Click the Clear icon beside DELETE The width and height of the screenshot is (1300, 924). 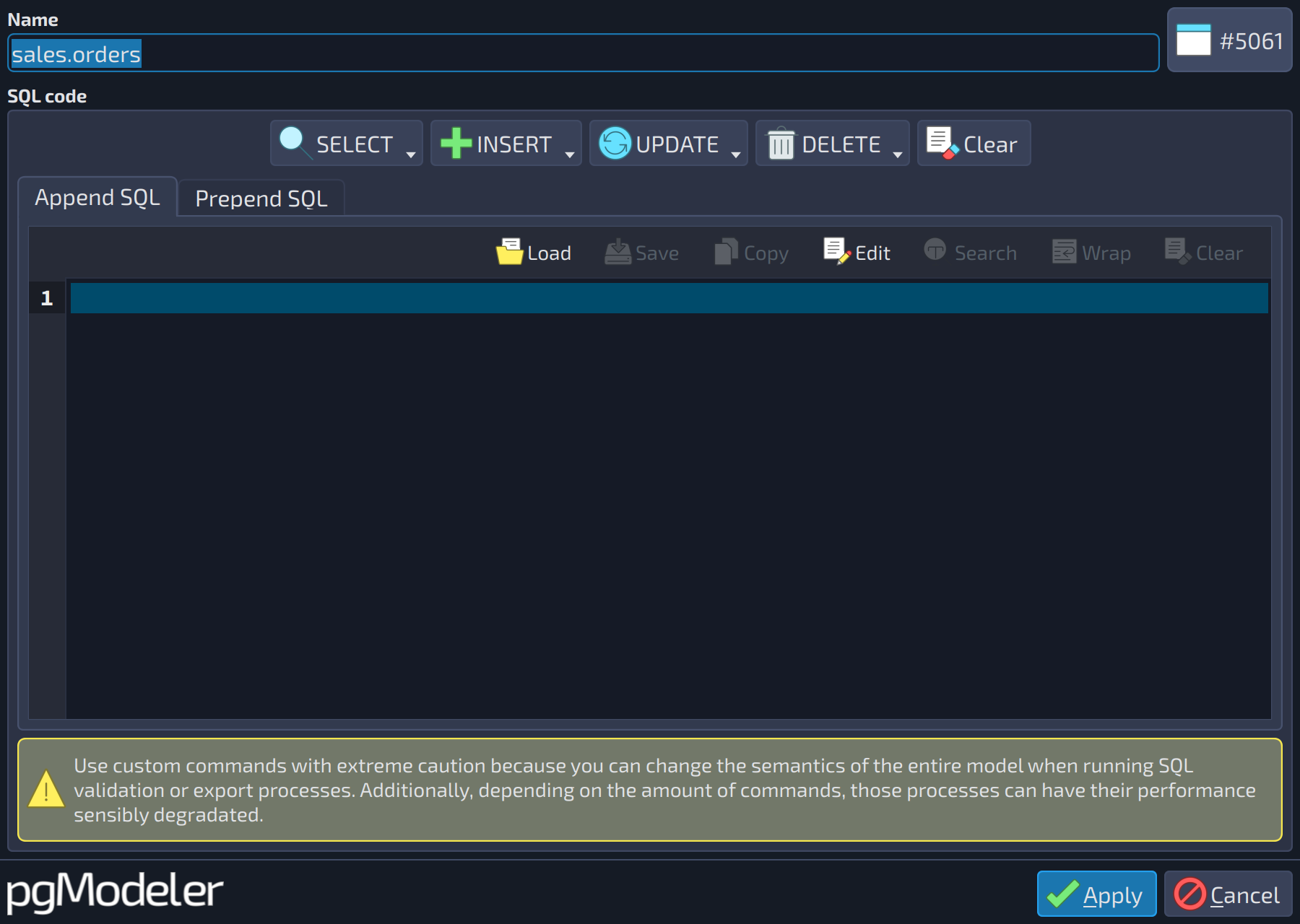pos(942,143)
